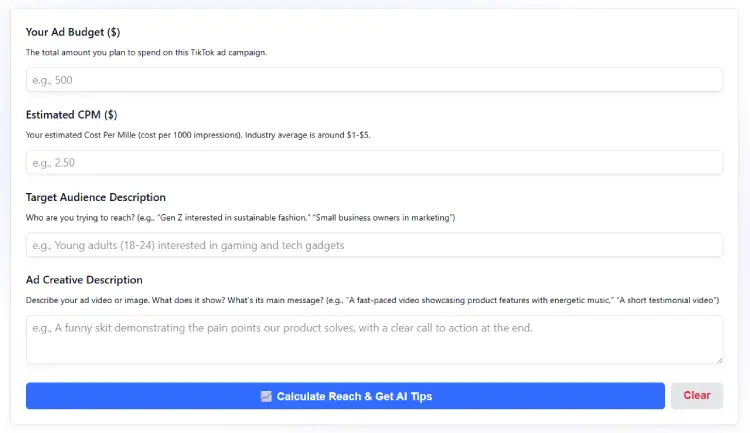Click the TikTok ad campaign helper text
750x433 pixels.
click(x=146, y=53)
